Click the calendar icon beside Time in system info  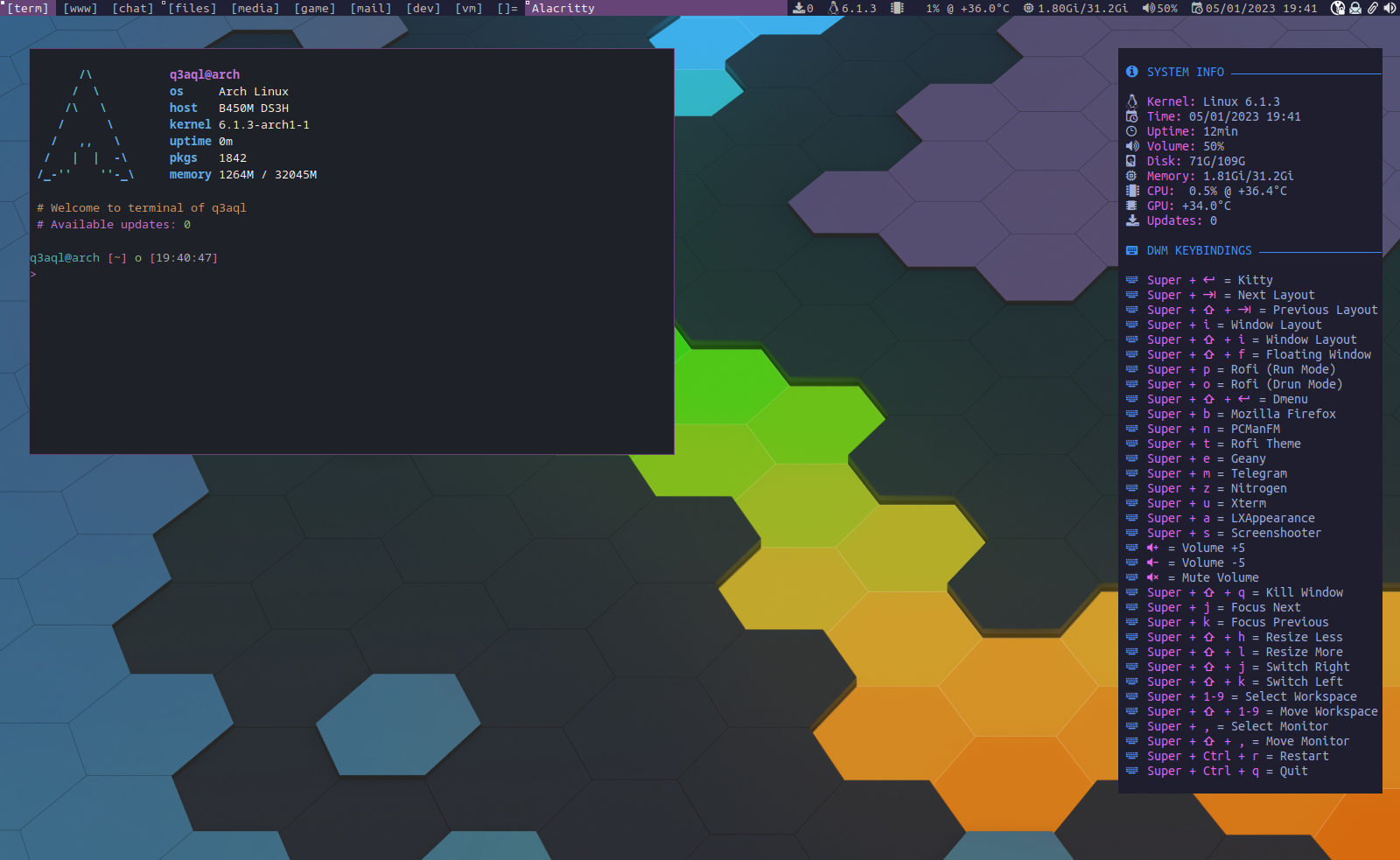click(1132, 116)
